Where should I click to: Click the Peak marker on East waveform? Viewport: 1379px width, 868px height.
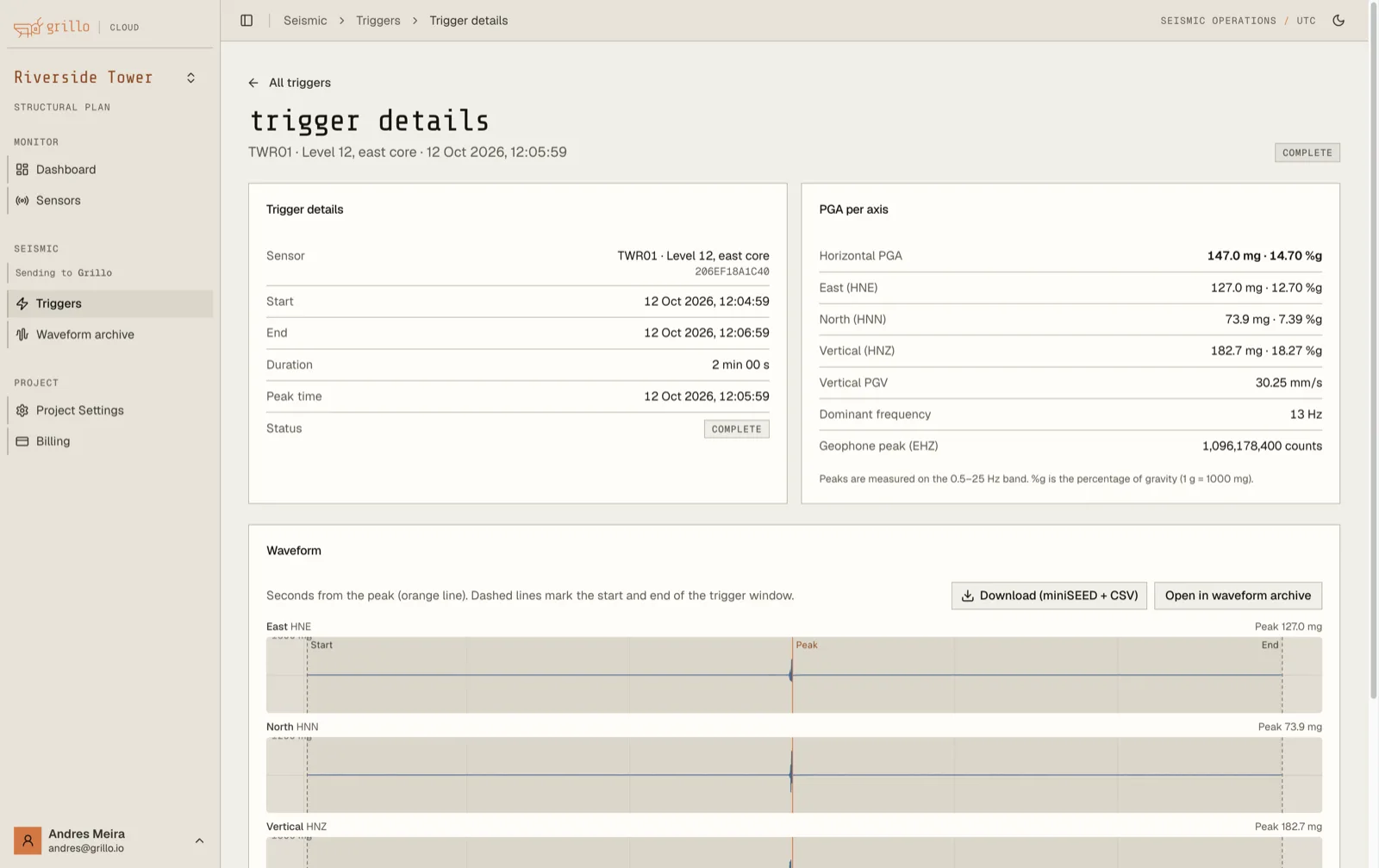(807, 645)
